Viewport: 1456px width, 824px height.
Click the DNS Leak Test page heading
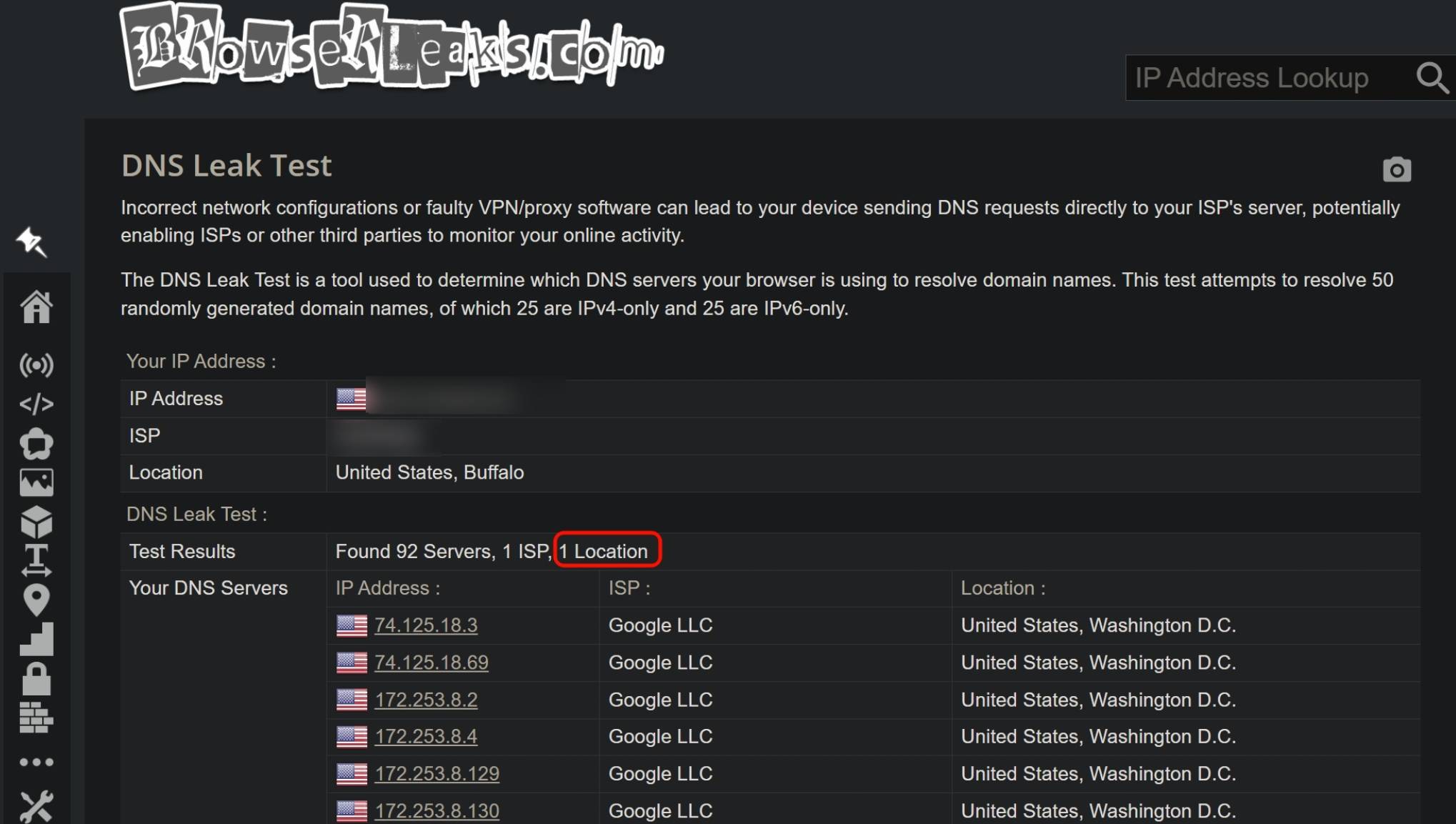(x=226, y=166)
